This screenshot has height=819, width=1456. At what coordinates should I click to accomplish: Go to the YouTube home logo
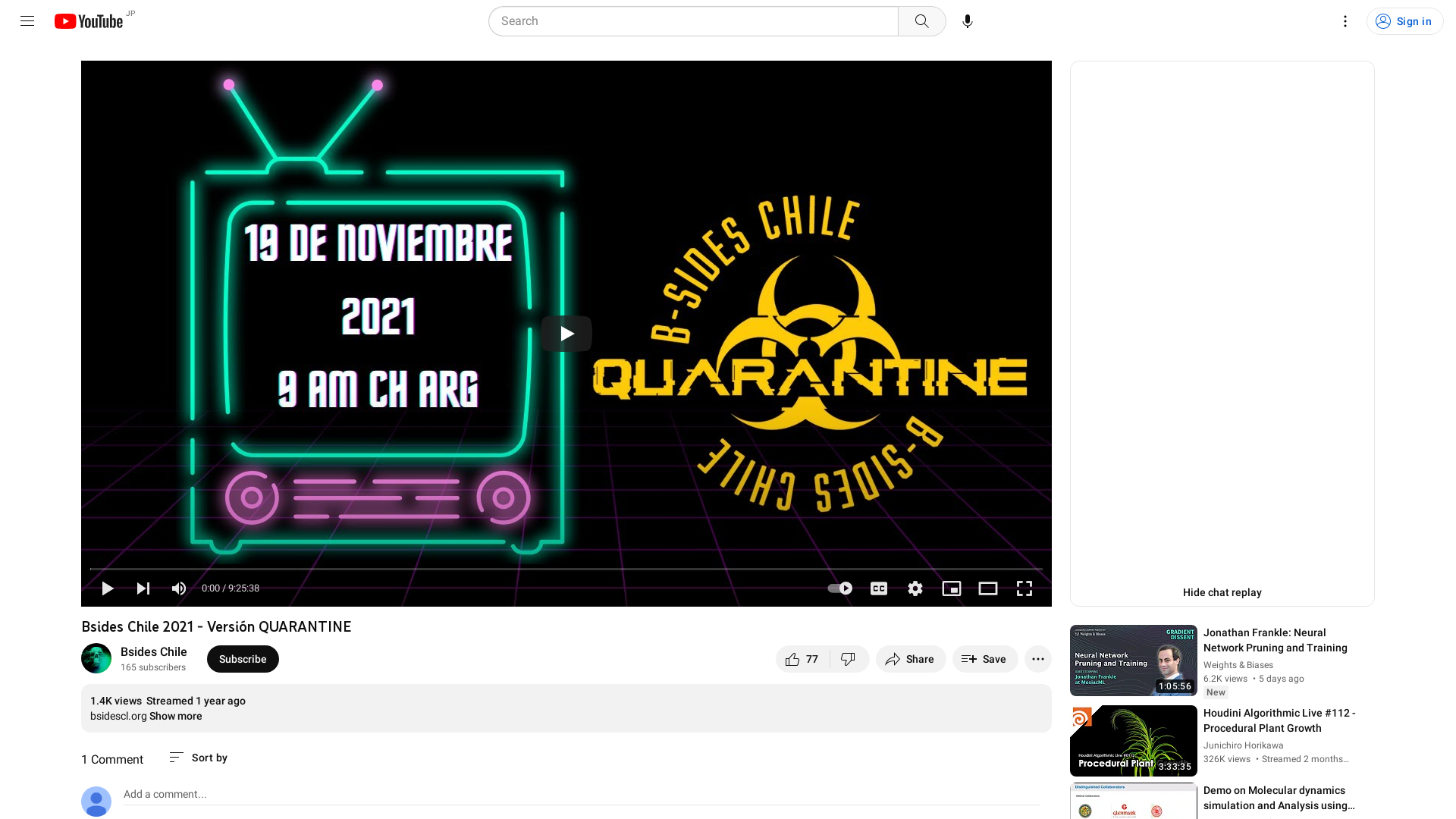pos(89,21)
